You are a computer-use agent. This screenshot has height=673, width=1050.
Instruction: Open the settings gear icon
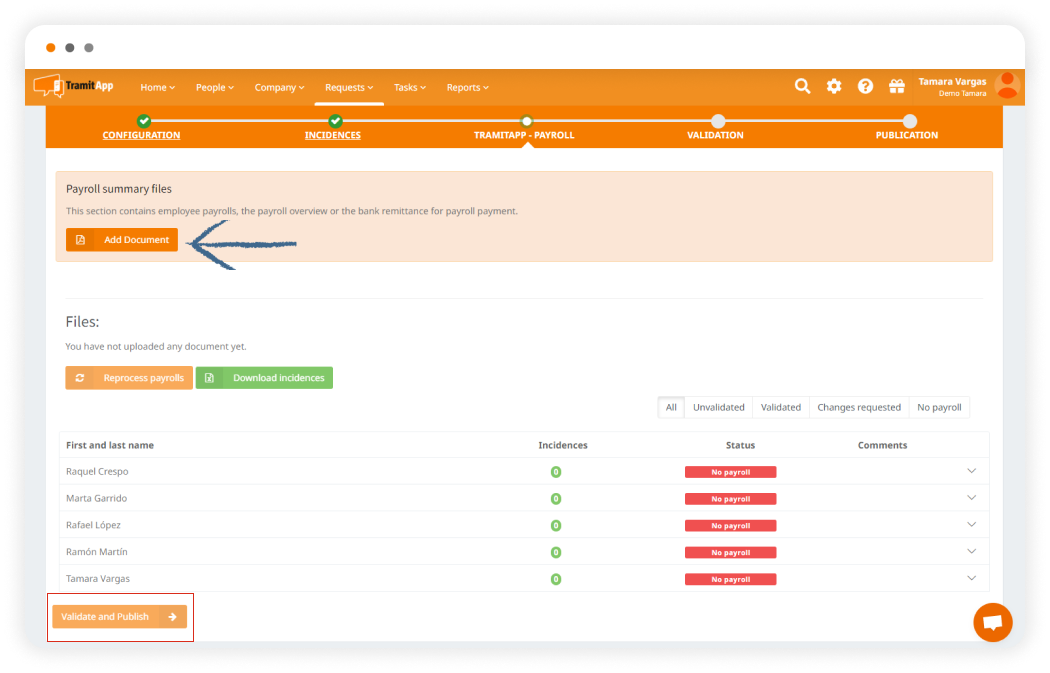[834, 87]
